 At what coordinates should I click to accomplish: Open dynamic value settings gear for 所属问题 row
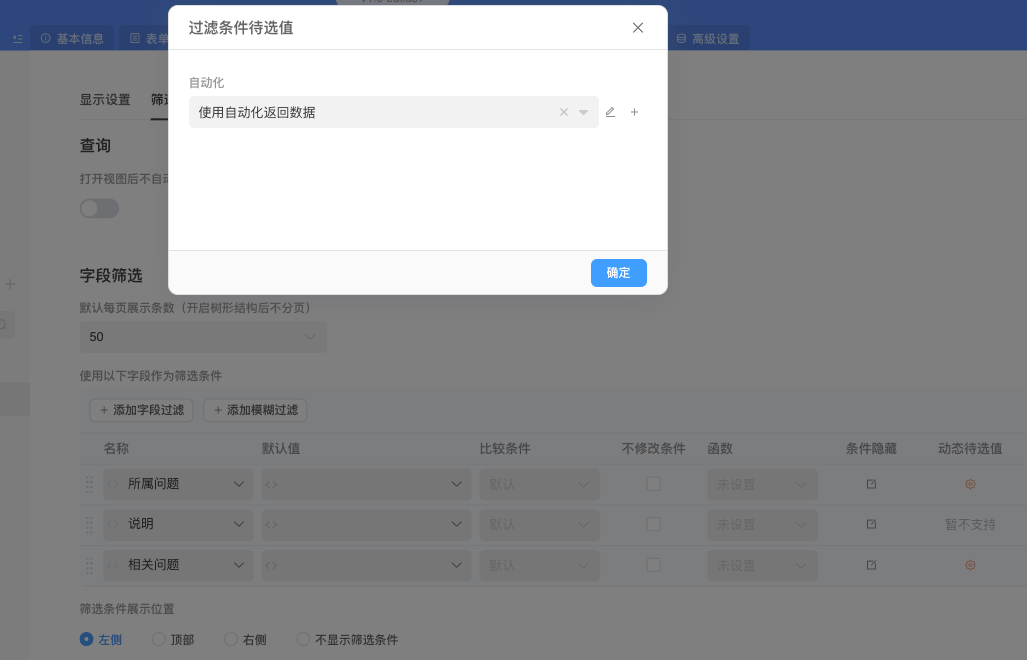(x=968, y=484)
